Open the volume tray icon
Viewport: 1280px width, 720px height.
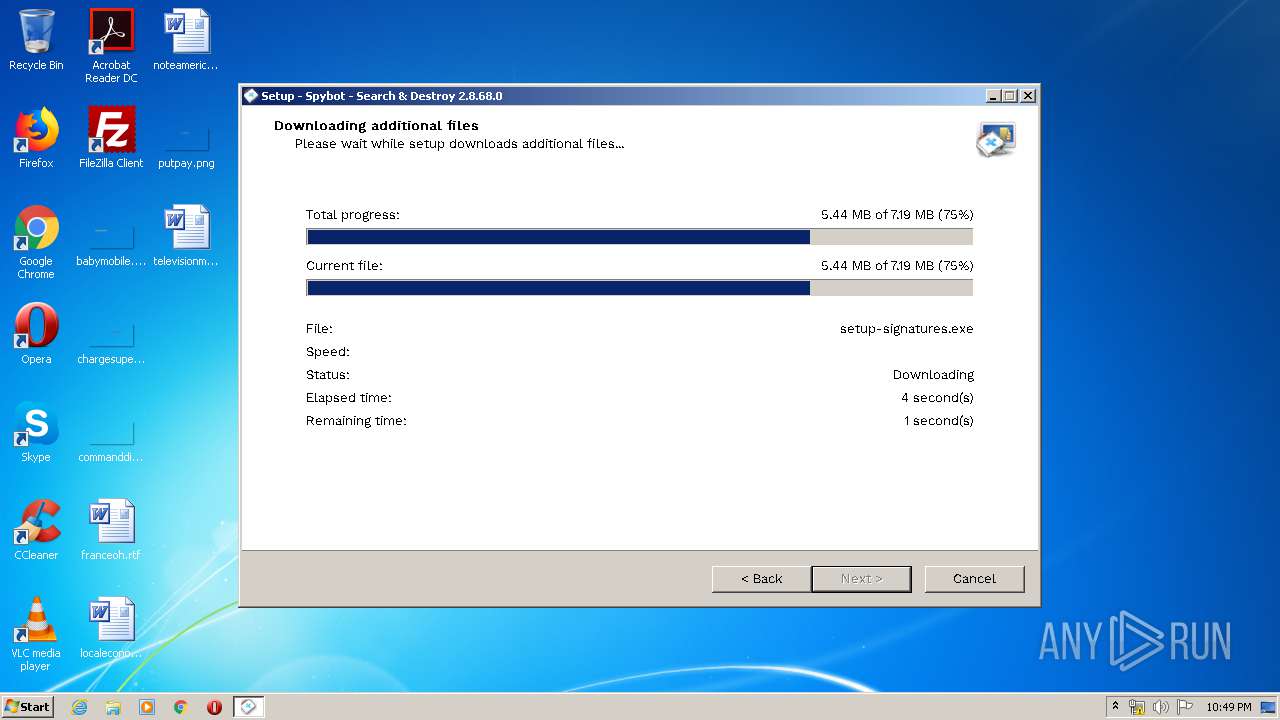pyautogui.click(x=1161, y=707)
